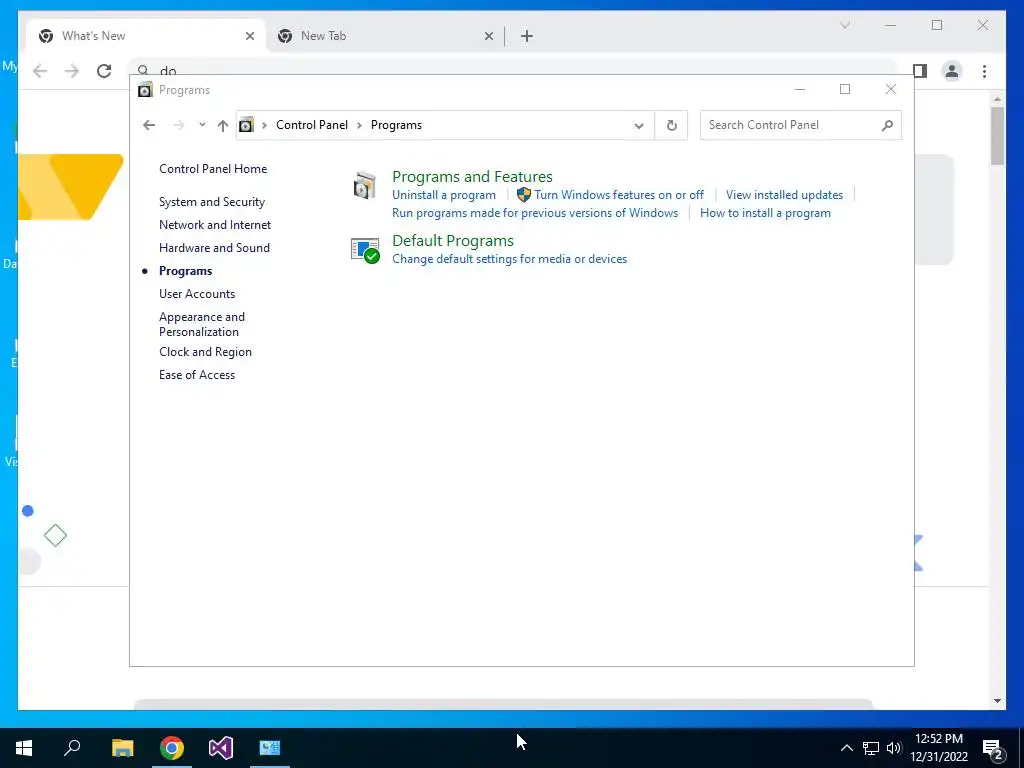Click the network tray icon
Viewport: 1024px width, 768px height.
[871, 748]
